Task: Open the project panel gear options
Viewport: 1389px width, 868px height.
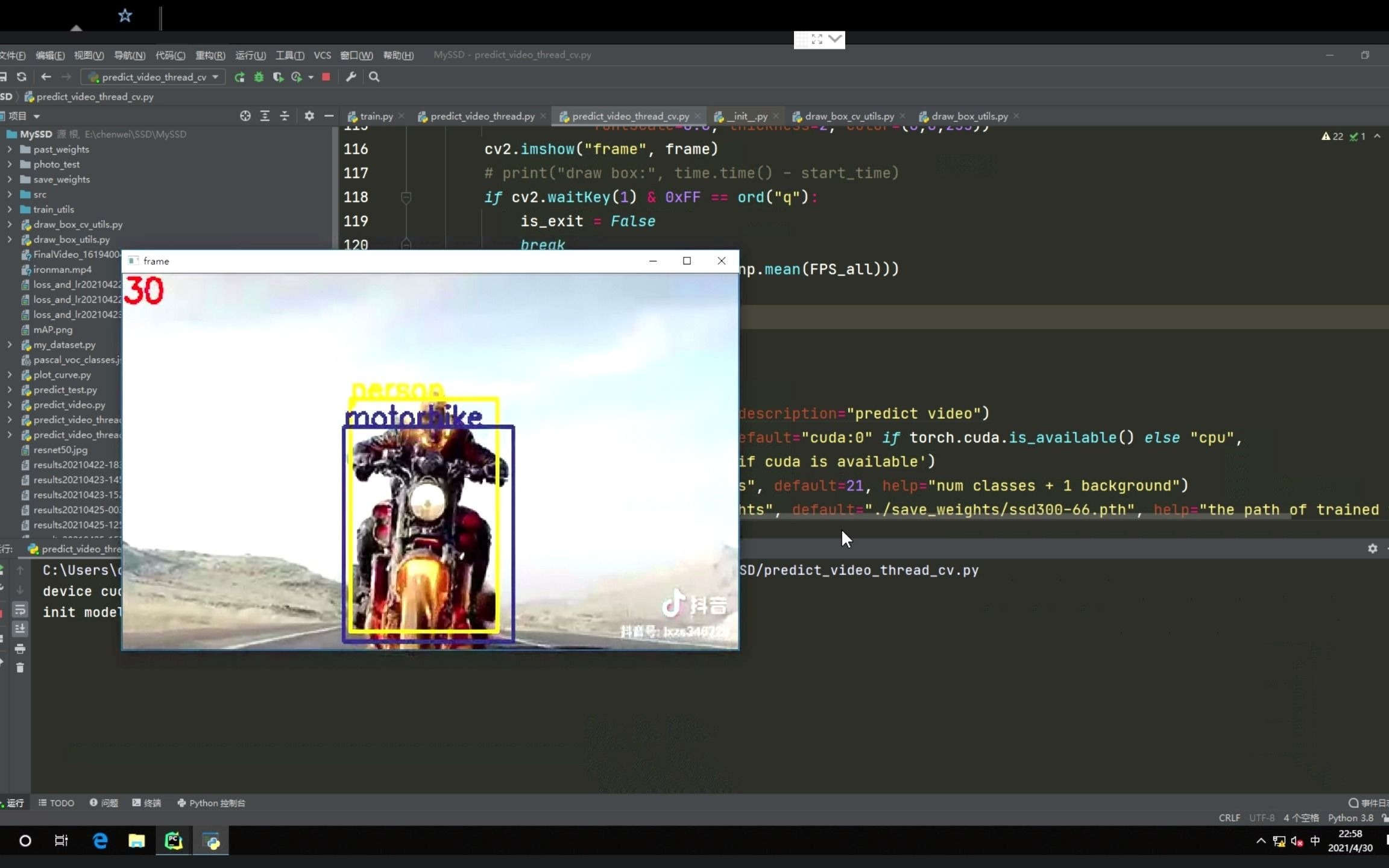Action: coord(309,116)
